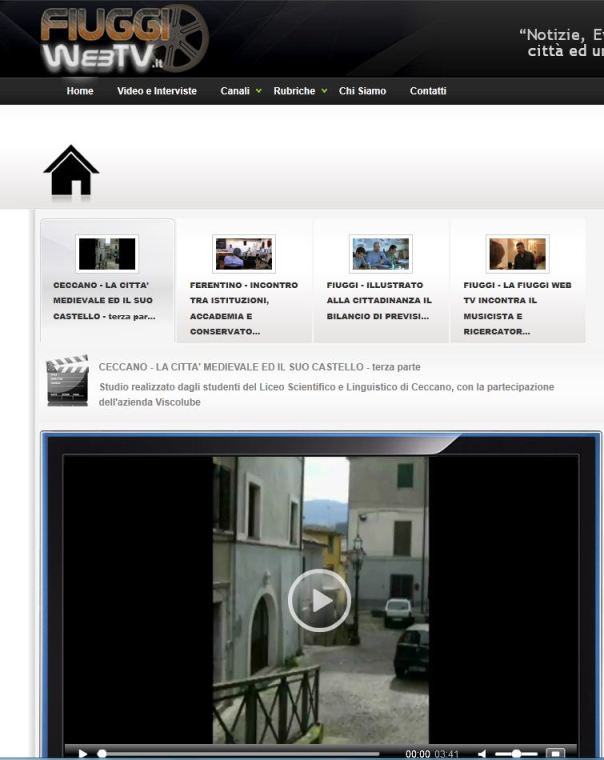Select the Ceccano castle video thumbnail

point(107,254)
